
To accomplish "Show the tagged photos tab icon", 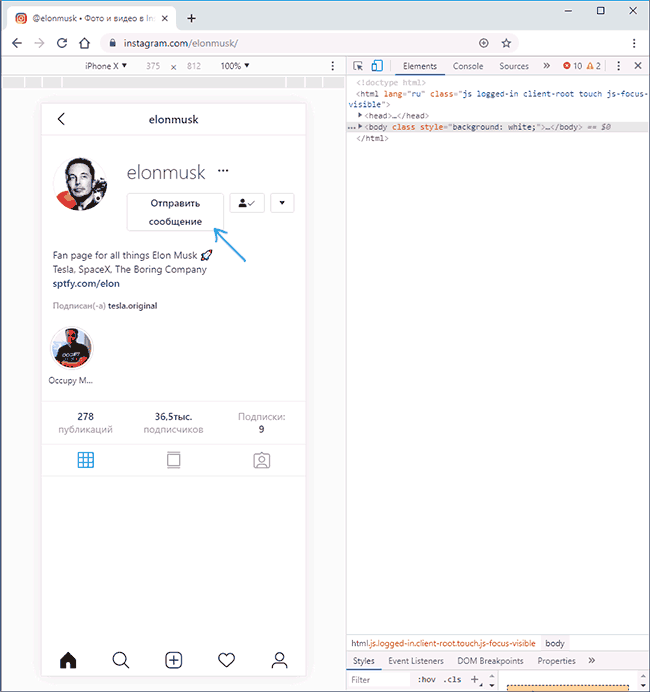I will click(261, 460).
